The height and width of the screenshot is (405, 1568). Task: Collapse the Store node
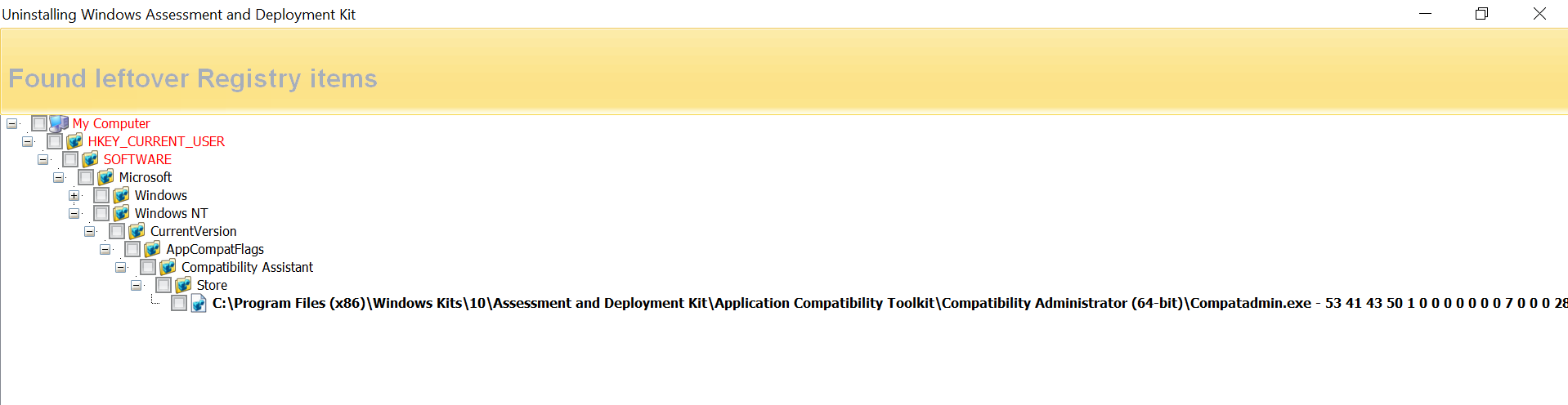tap(136, 285)
